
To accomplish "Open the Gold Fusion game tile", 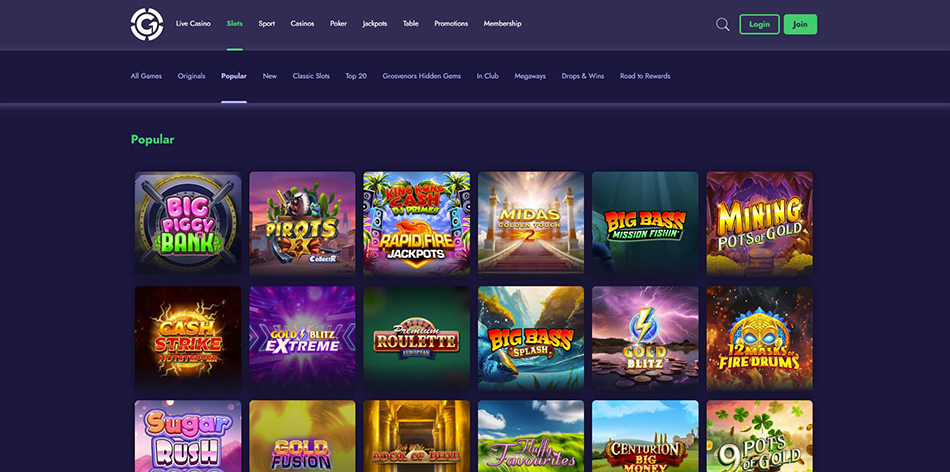I will click(302, 436).
